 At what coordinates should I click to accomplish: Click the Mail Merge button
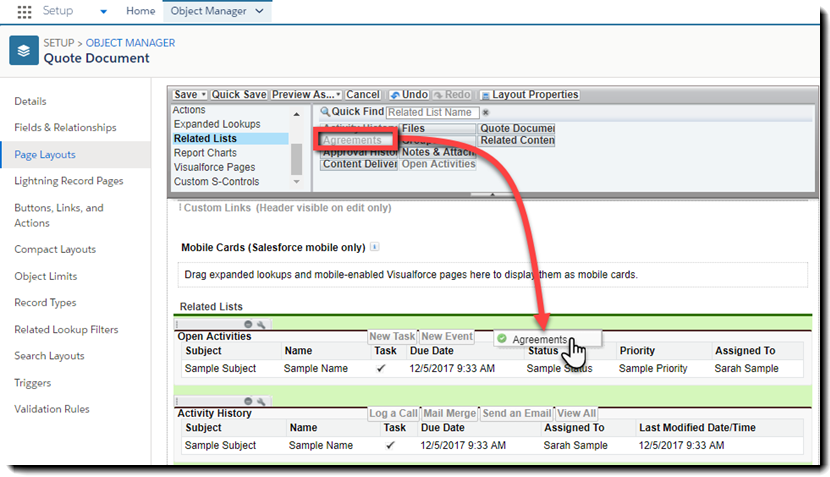(449, 413)
